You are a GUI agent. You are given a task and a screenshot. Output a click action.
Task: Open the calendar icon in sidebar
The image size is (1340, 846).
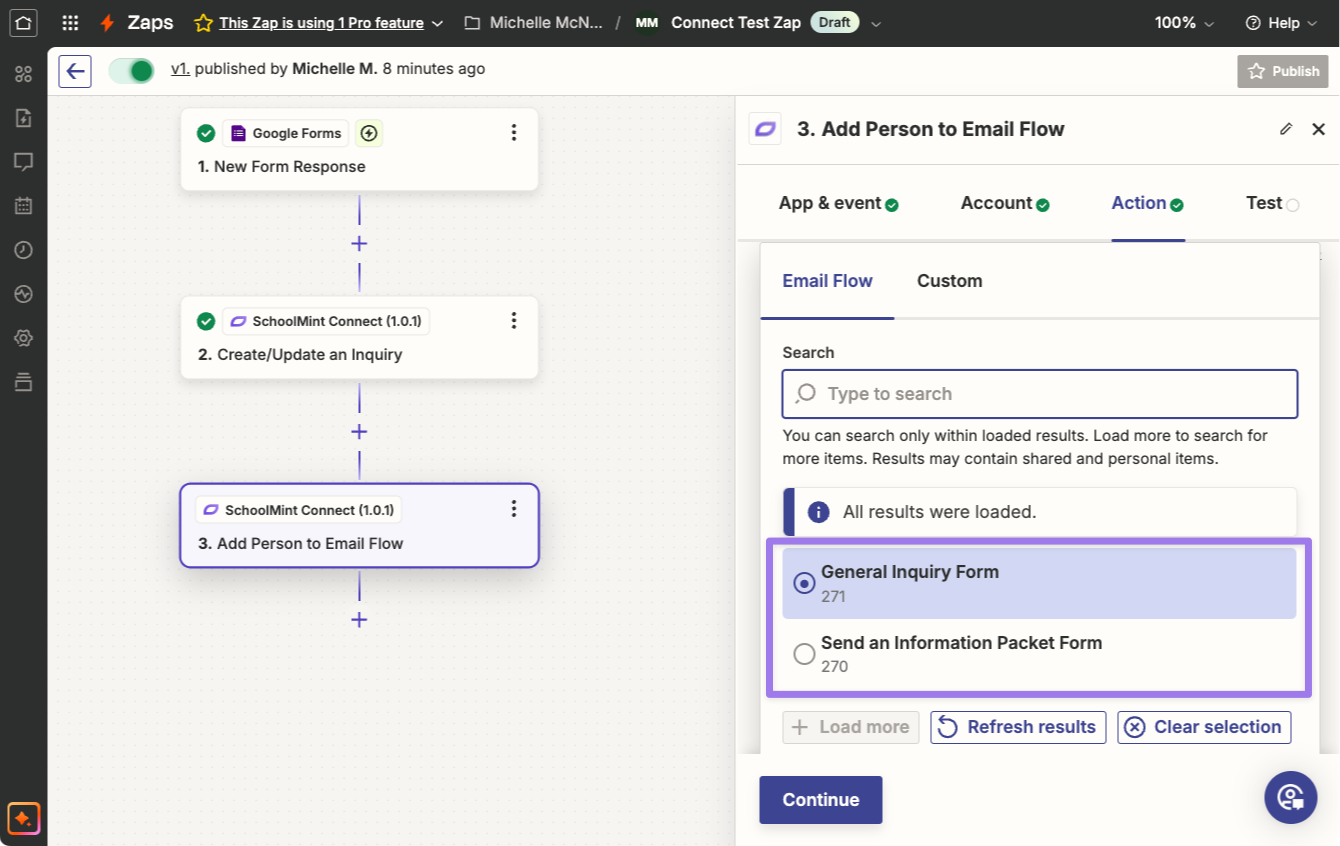pyautogui.click(x=24, y=206)
